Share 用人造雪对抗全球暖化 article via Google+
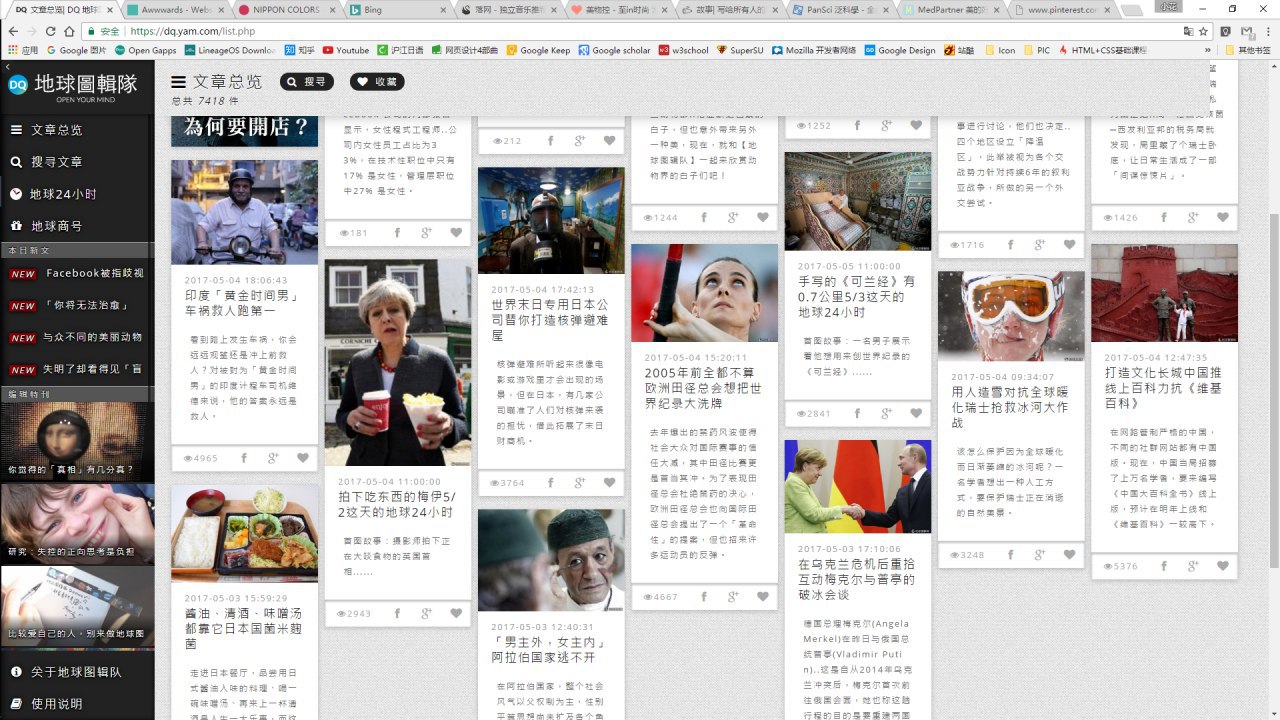1280x720 pixels. pos(1040,554)
